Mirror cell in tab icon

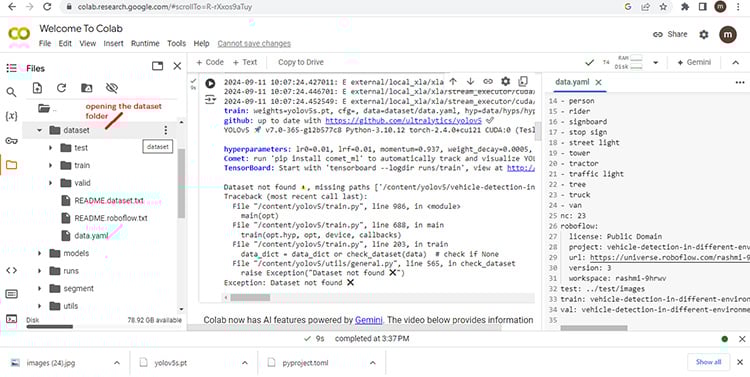[523, 81]
